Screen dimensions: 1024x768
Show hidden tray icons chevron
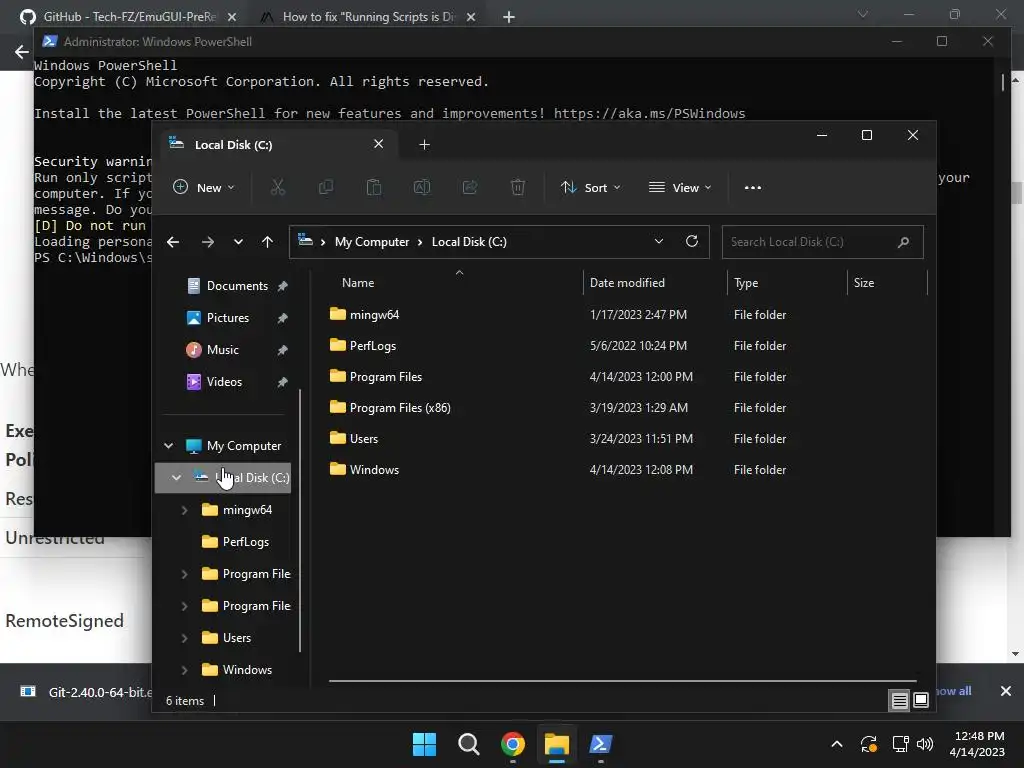[x=837, y=744]
